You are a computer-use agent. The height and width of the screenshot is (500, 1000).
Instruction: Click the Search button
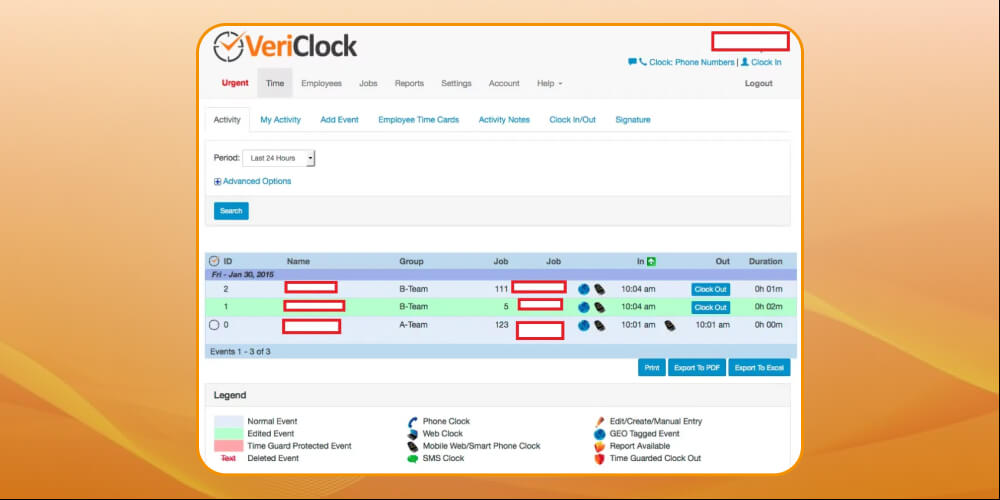[231, 211]
